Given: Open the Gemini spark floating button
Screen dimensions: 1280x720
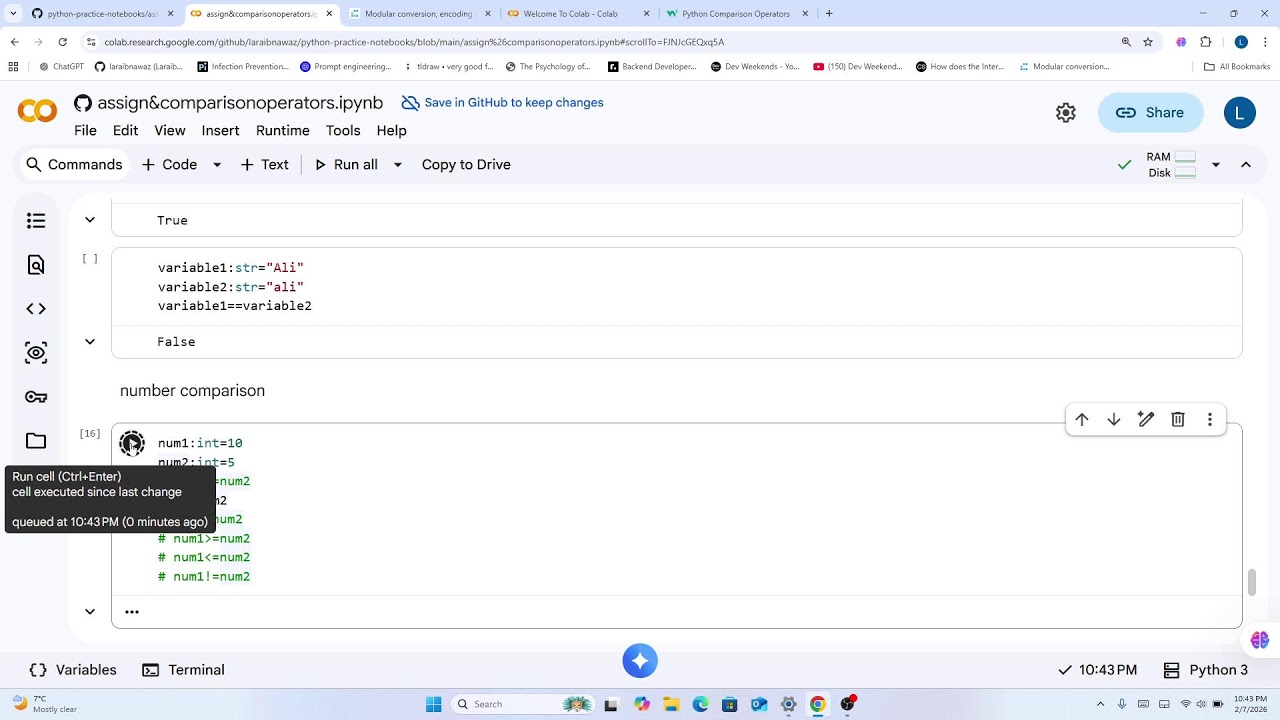Looking at the screenshot, I should coord(640,661).
